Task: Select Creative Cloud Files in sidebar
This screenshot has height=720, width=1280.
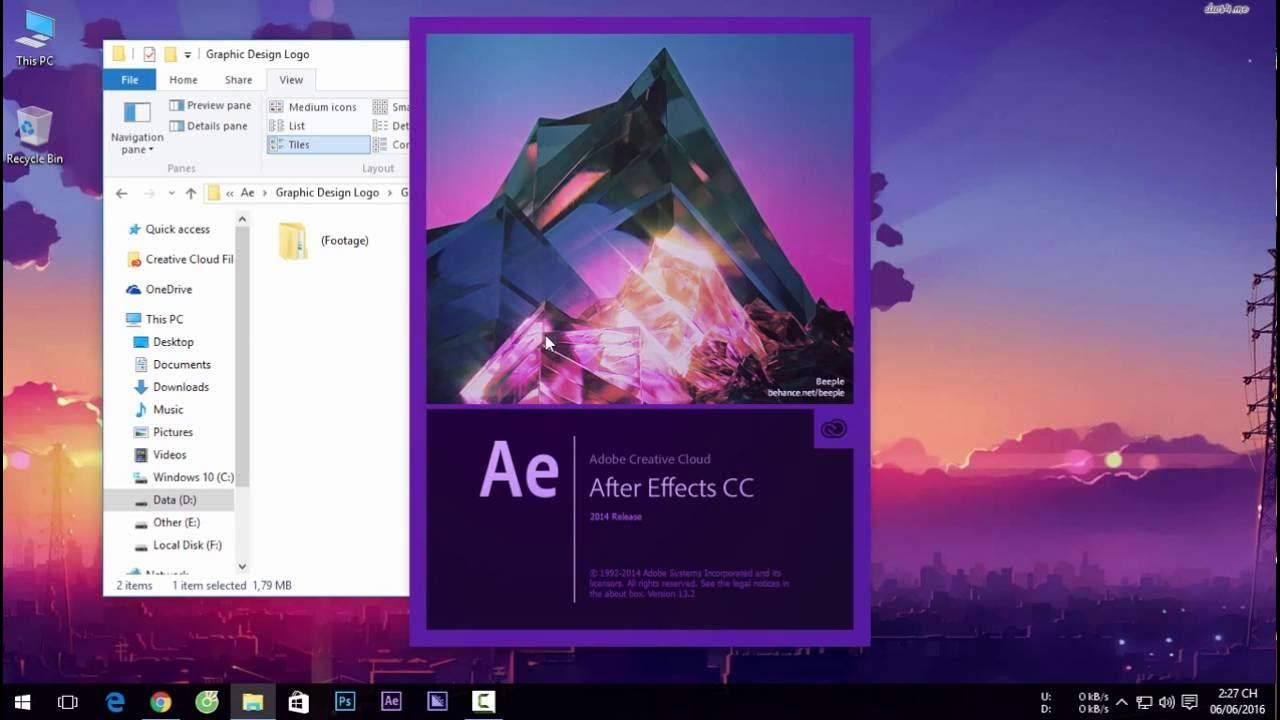Action: (x=180, y=259)
